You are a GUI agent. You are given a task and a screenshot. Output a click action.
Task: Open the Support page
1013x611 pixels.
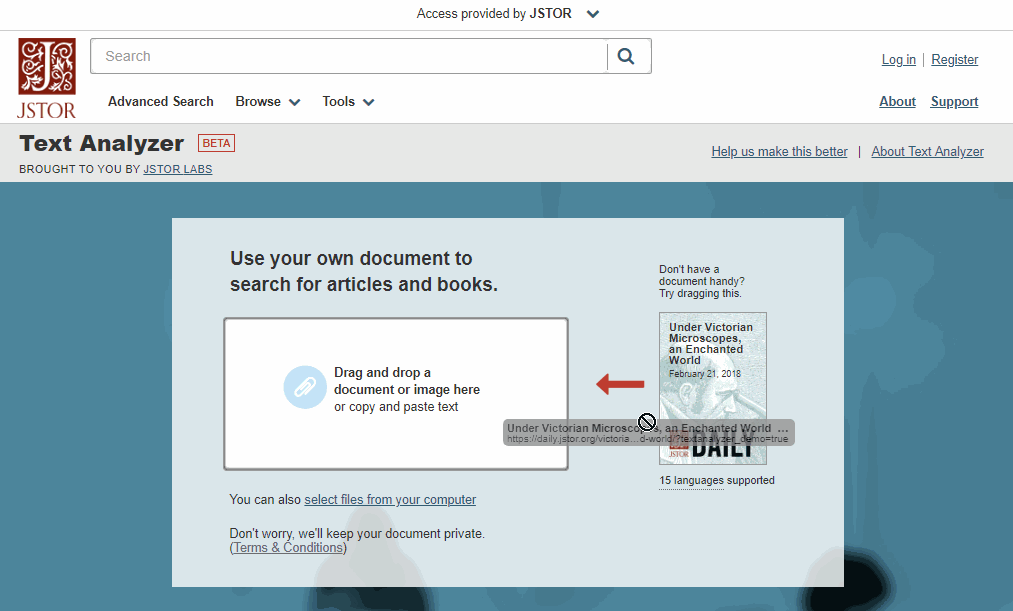954,101
